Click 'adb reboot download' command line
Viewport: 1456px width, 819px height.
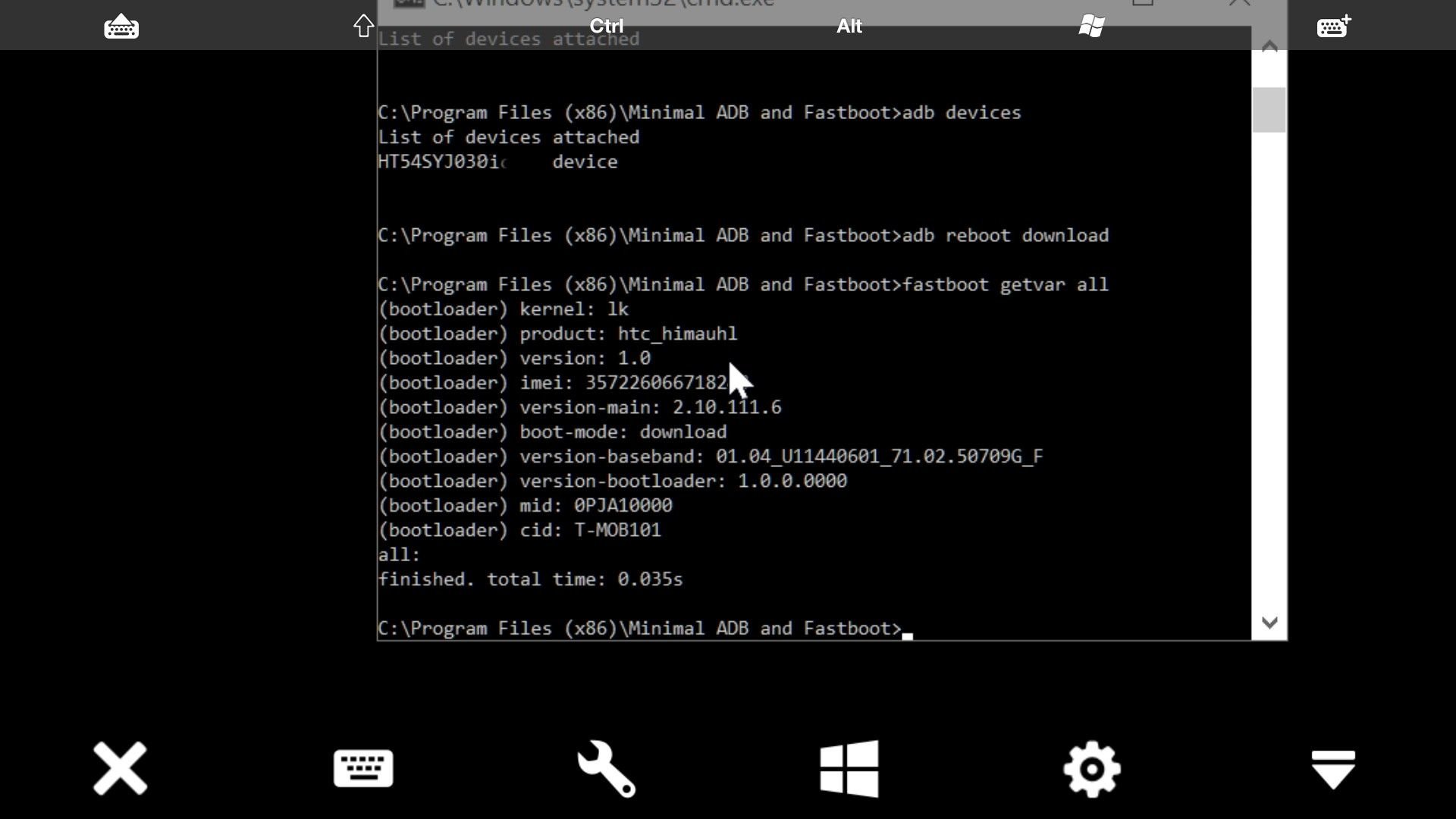pos(743,235)
